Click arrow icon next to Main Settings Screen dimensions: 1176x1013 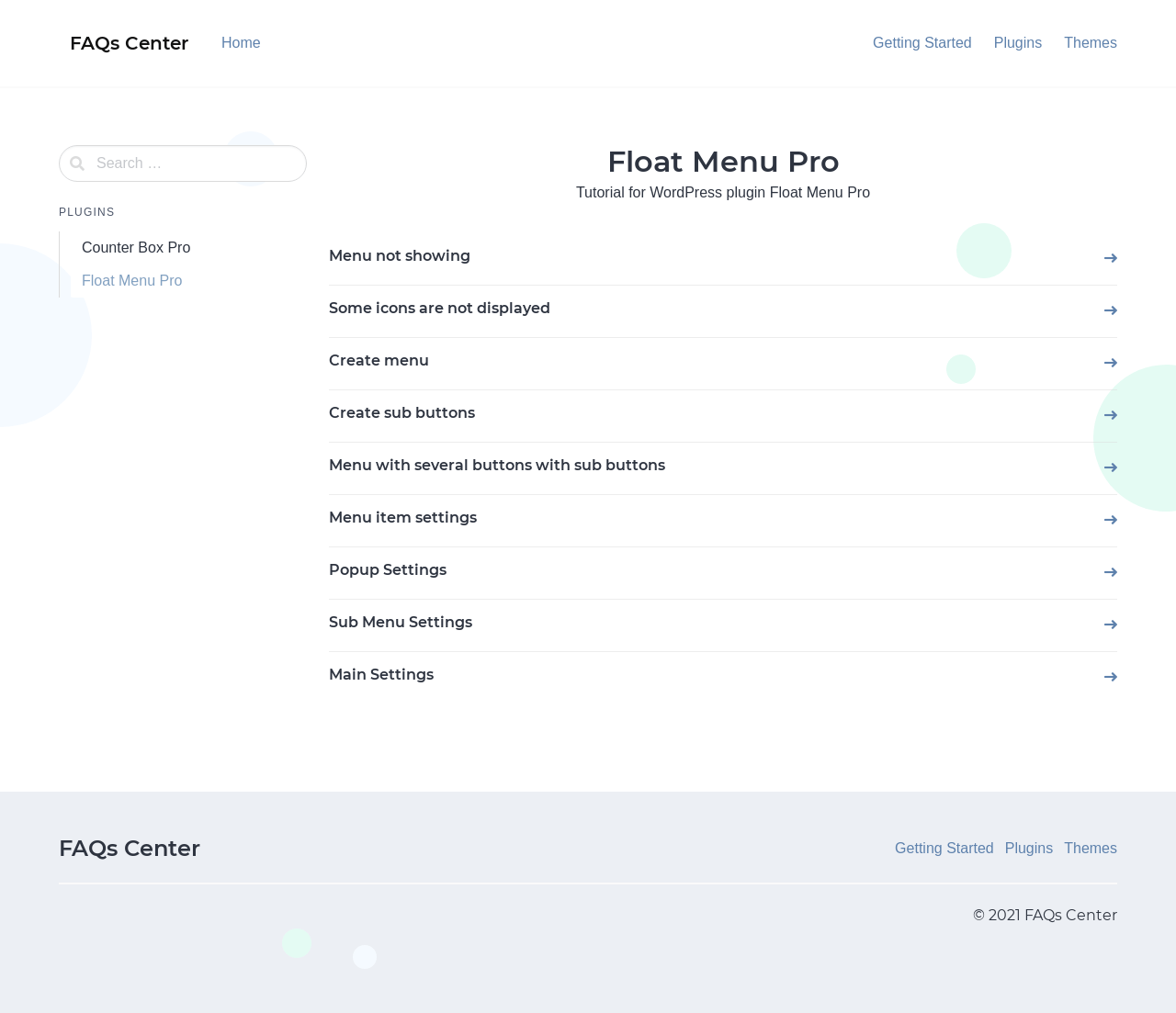click(1111, 677)
